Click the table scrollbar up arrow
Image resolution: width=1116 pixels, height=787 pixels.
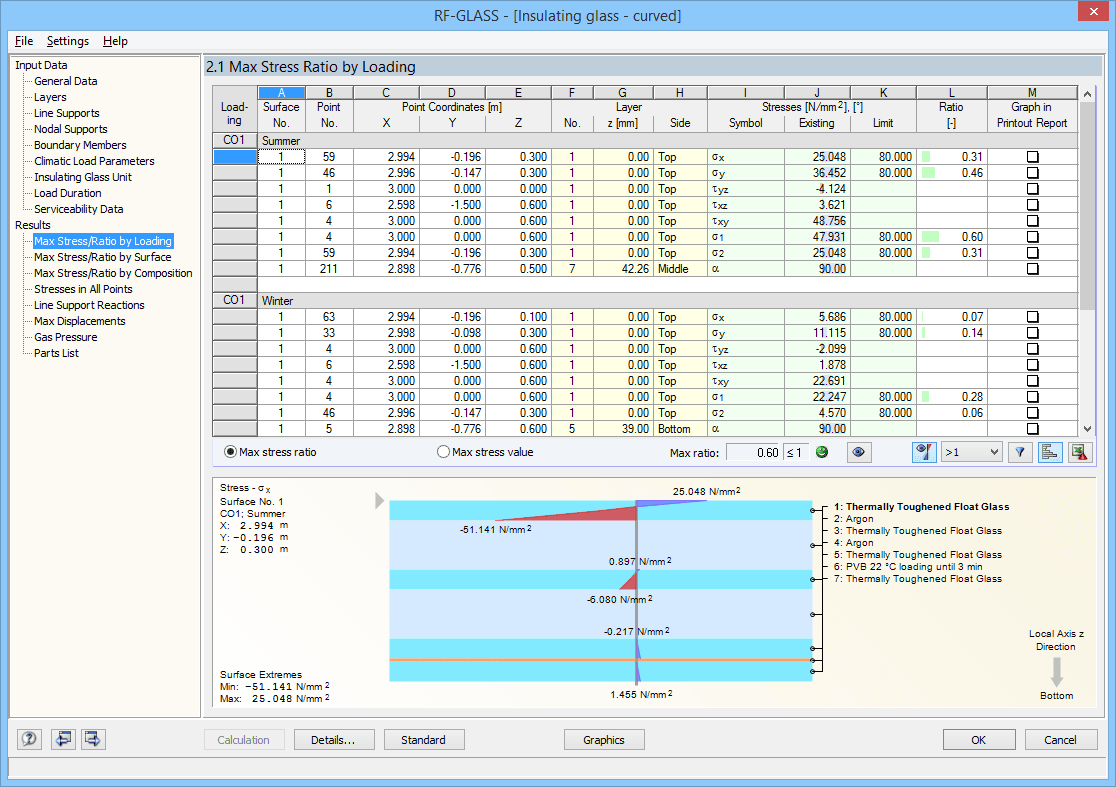pos(1087,94)
